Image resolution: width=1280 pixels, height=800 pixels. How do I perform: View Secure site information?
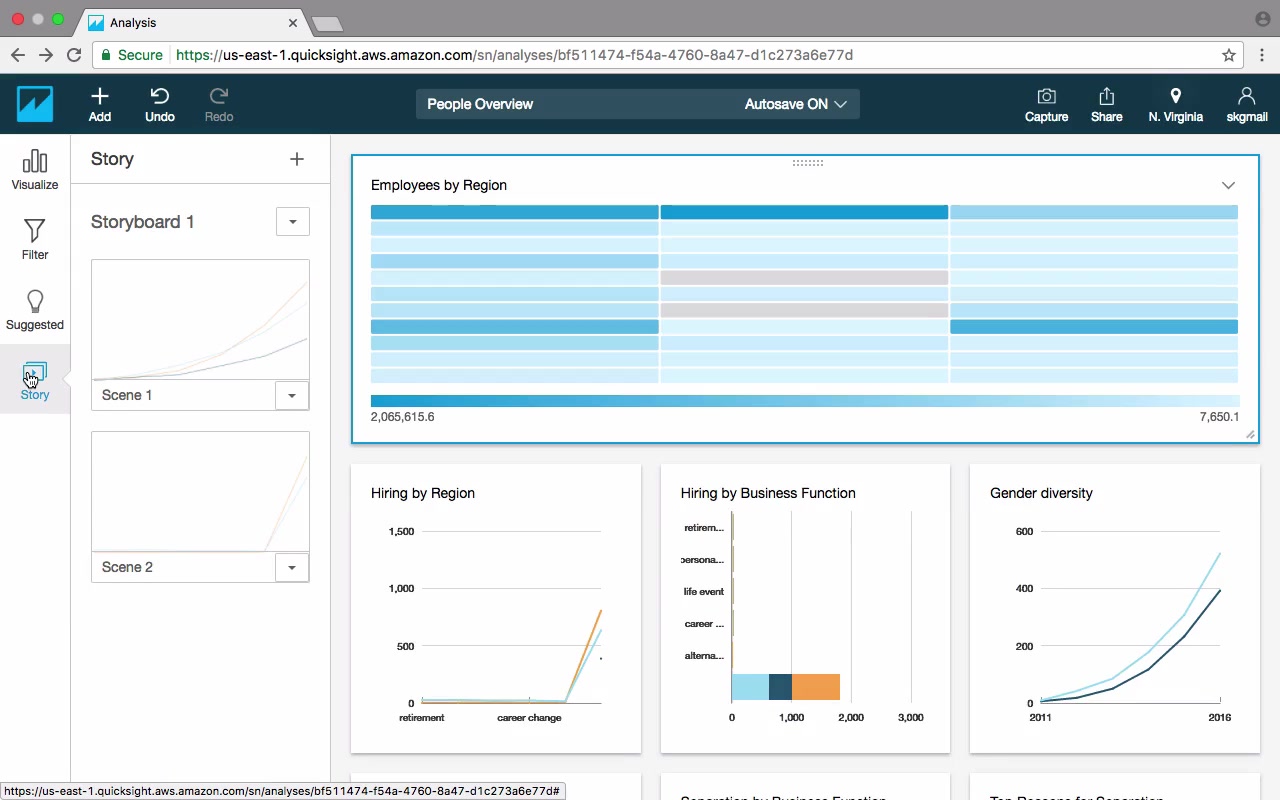click(130, 55)
